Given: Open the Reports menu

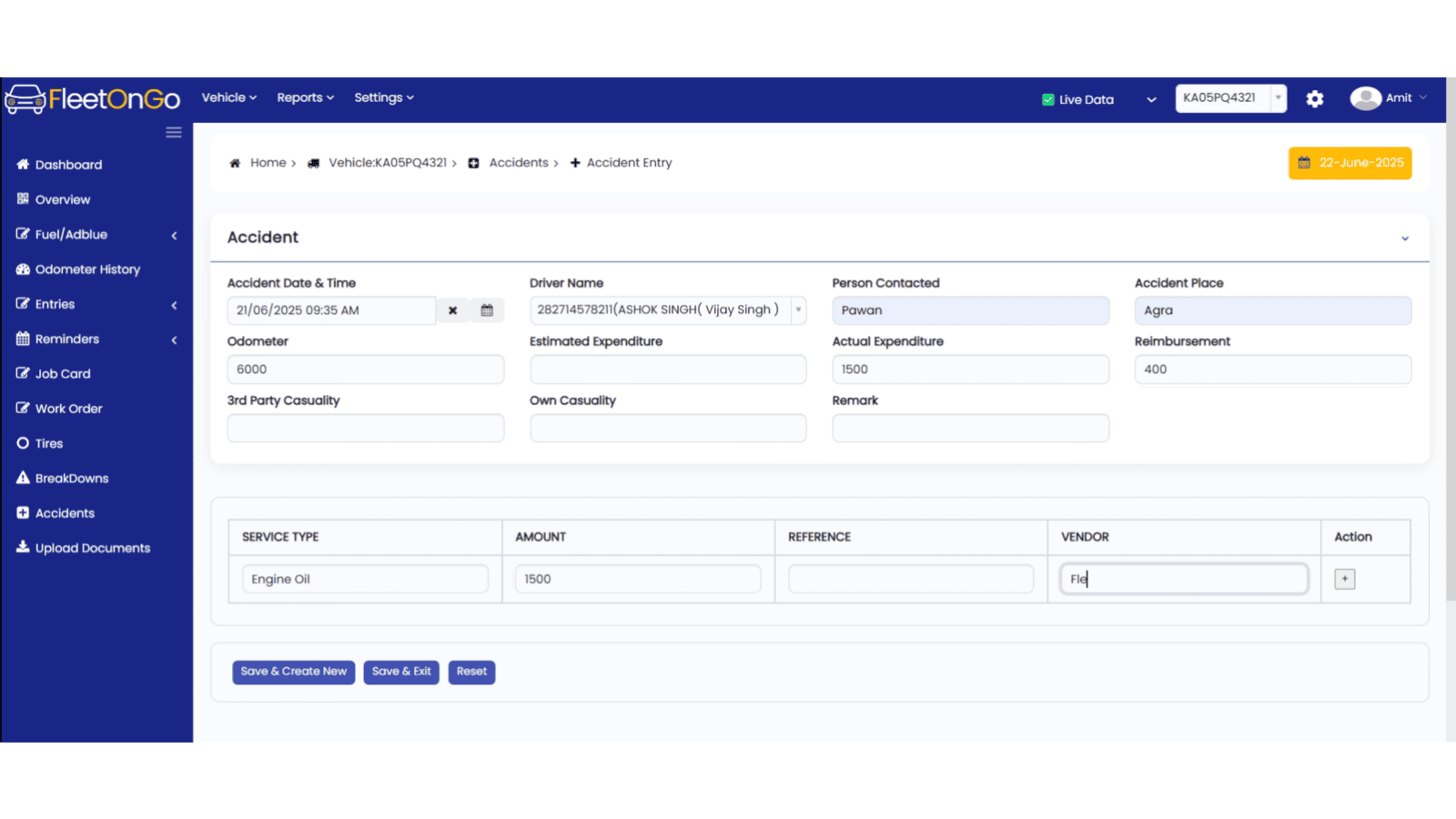Looking at the screenshot, I should (x=306, y=97).
